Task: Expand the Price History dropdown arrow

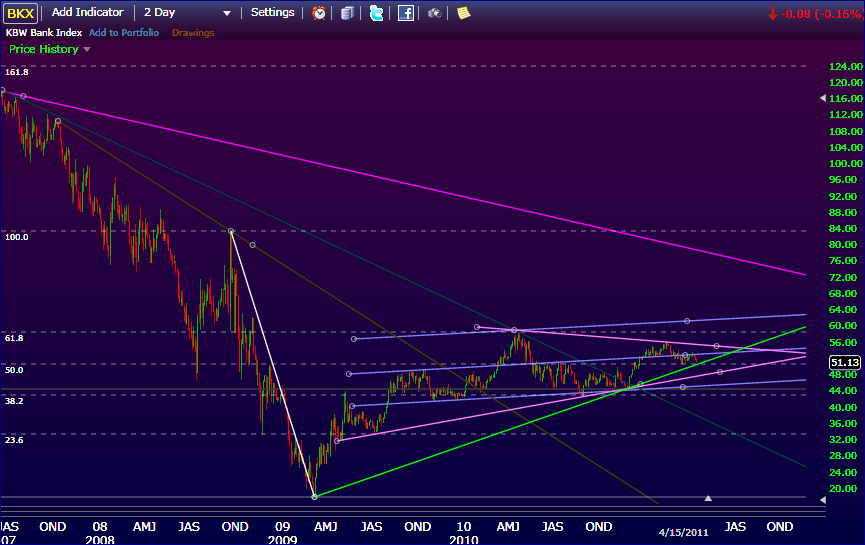Action: [x=87, y=49]
